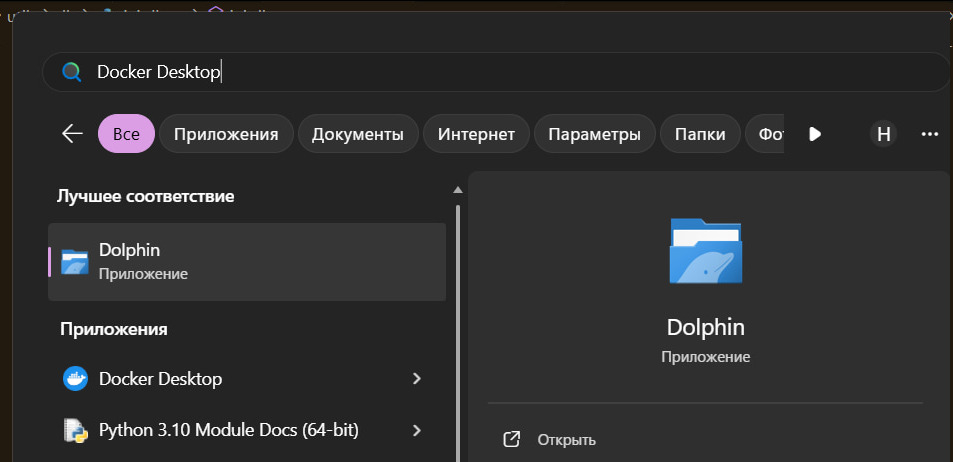Expand Python 3.10 Module Docs chevron
Image resolution: width=953 pixels, height=462 pixels.
click(x=417, y=430)
